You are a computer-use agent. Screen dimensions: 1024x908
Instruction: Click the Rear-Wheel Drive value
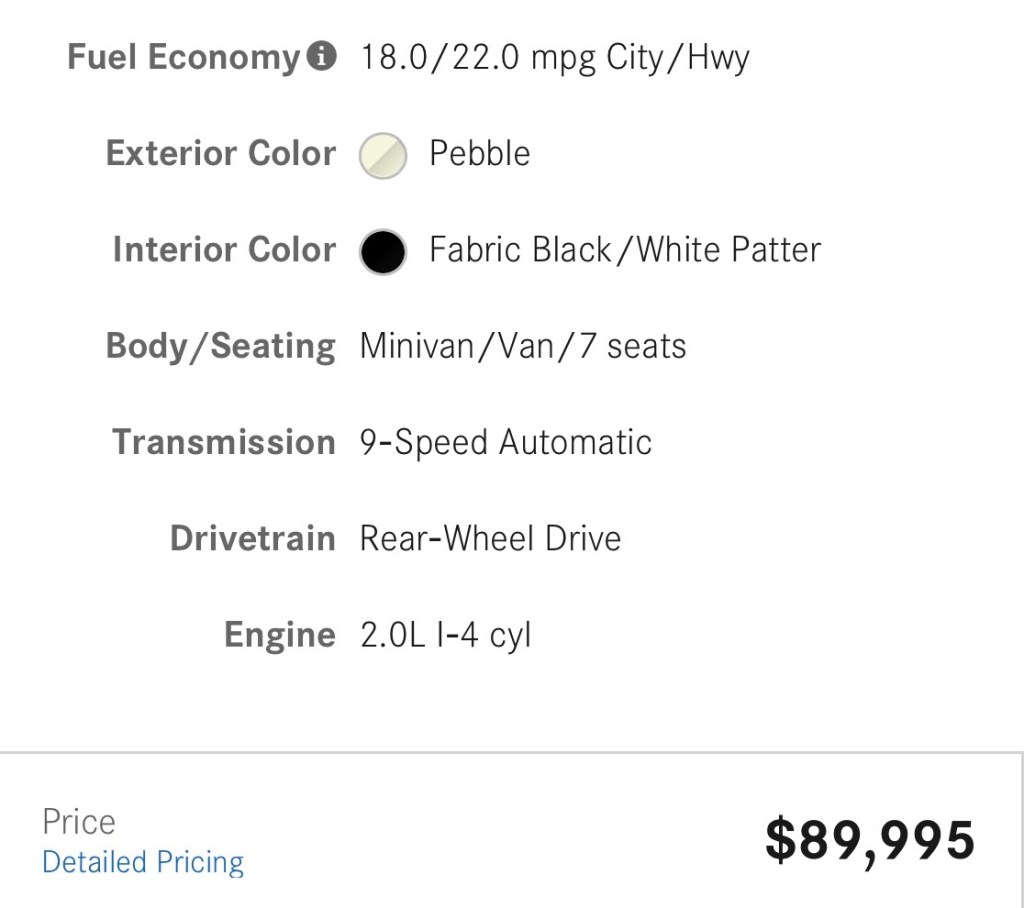pos(490,538)
